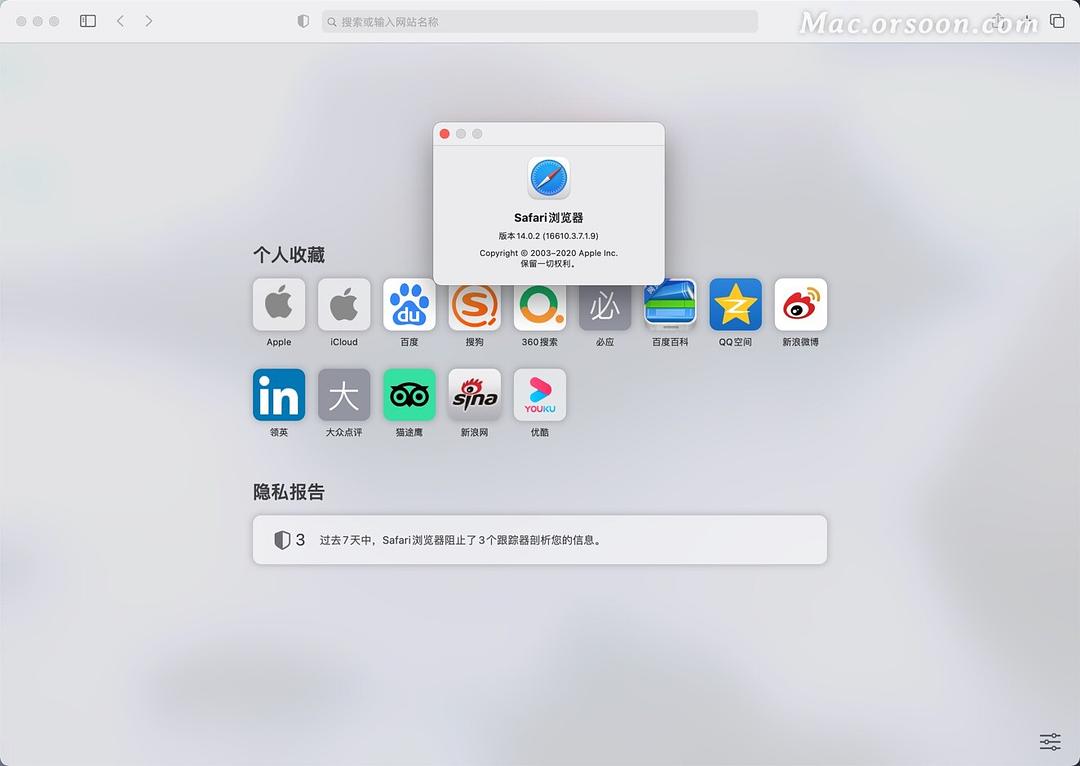The image size is (1080, 766).
Task: Toggle the Safari sidebar button
Action: 88,21
